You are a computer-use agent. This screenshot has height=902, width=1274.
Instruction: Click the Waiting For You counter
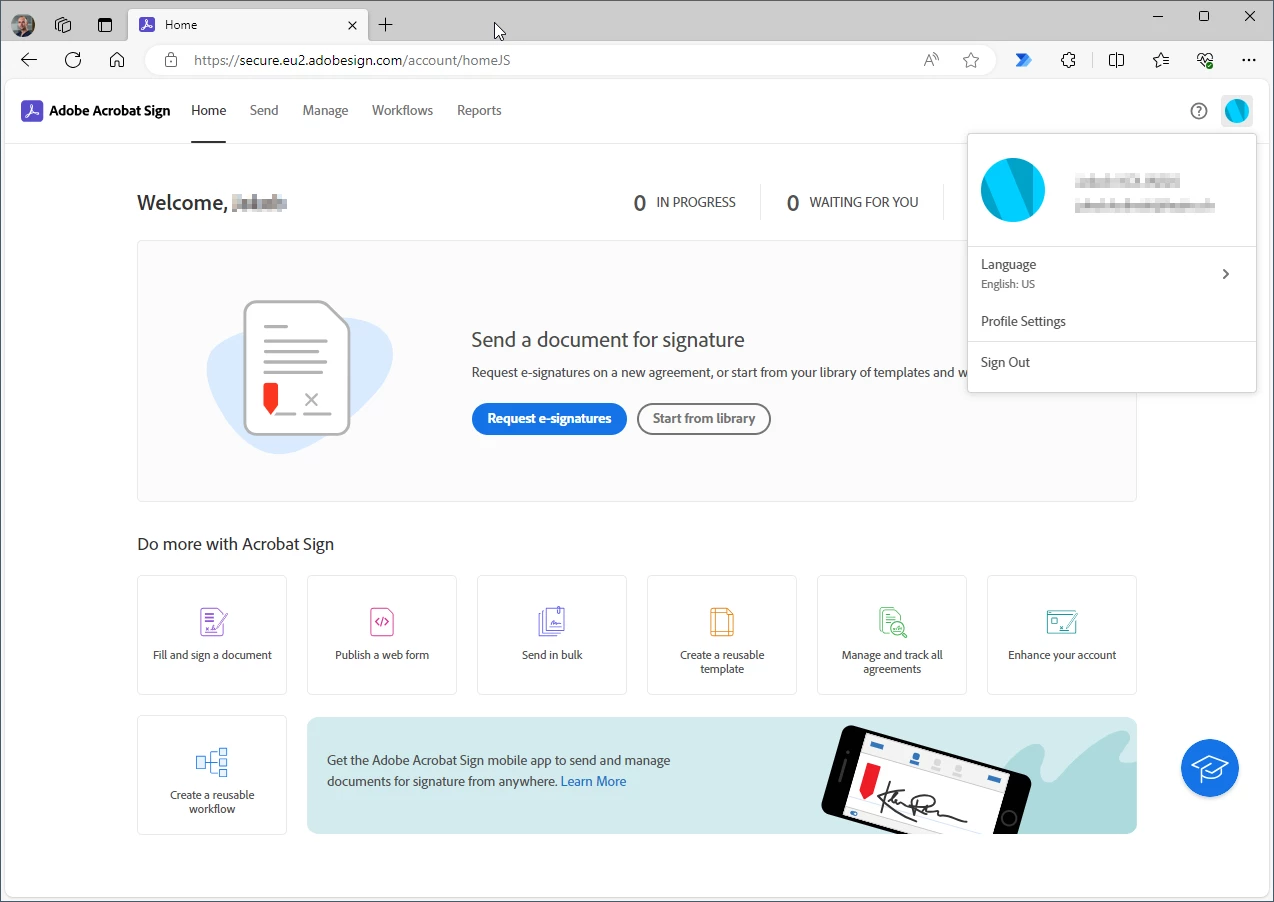point(852,203)
